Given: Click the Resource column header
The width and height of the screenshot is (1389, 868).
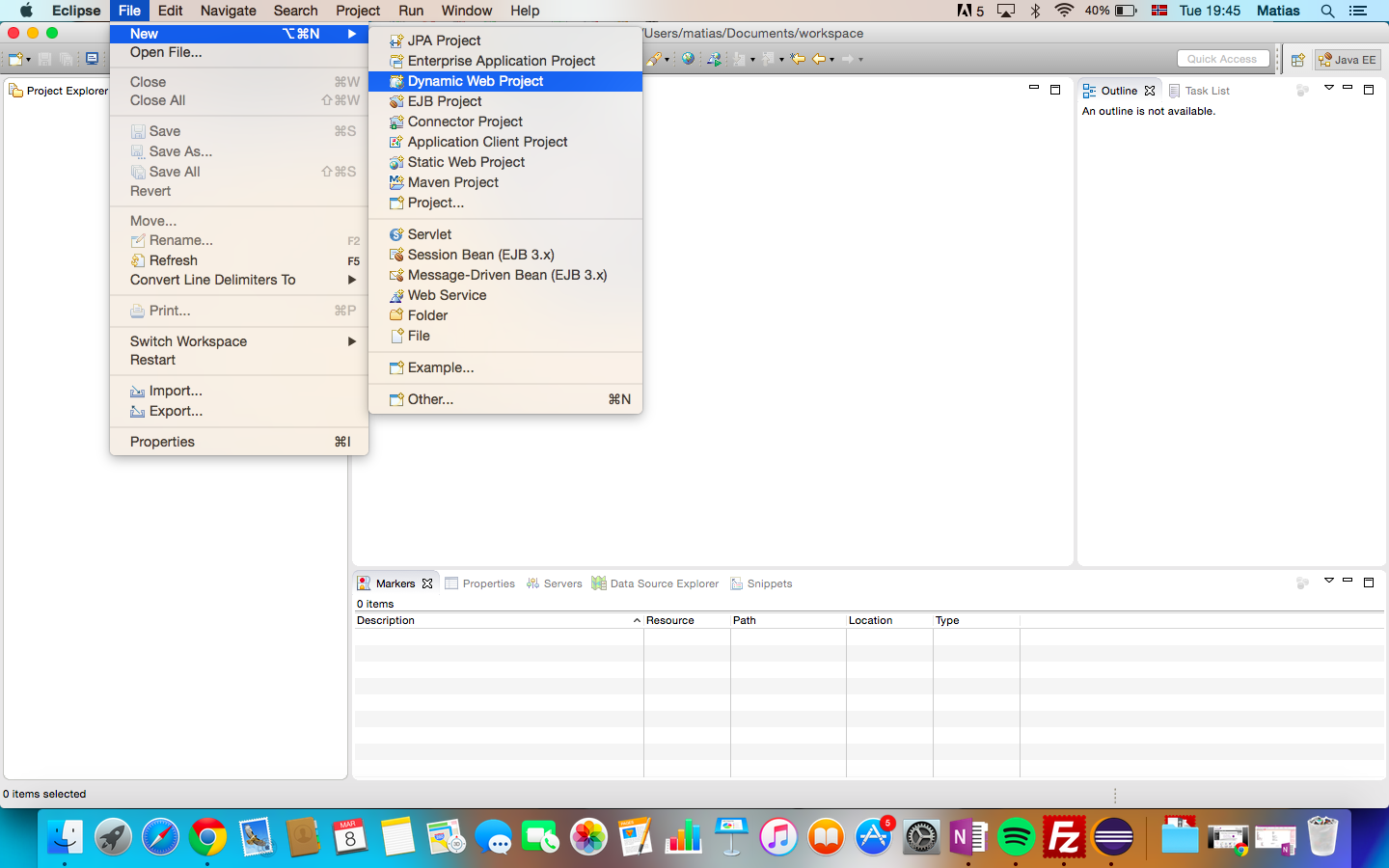Looking at the screenshot, I should coord(687,620).
